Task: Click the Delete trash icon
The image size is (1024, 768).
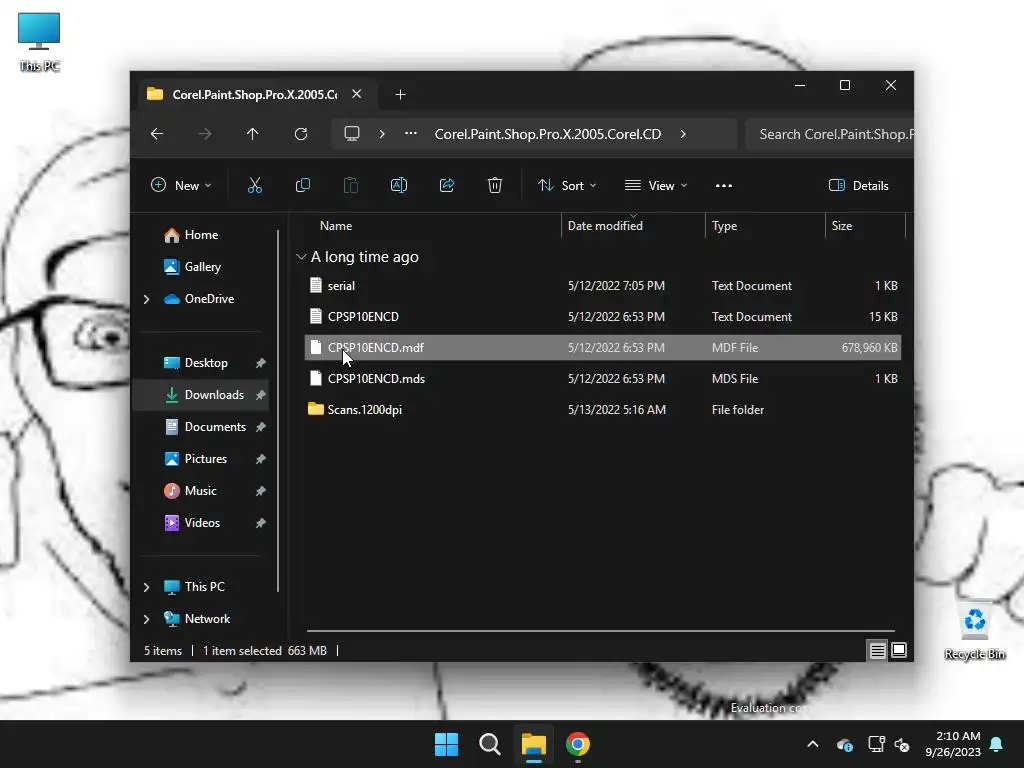Action: pos(495,185)
